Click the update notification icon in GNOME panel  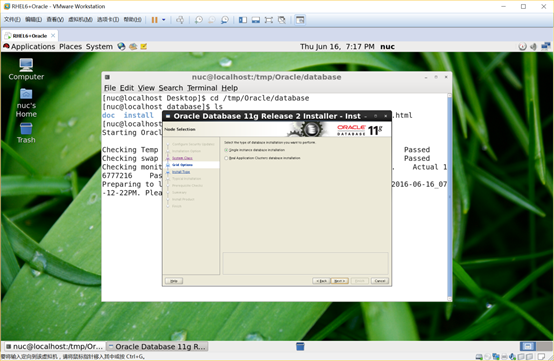click(523, 46)
